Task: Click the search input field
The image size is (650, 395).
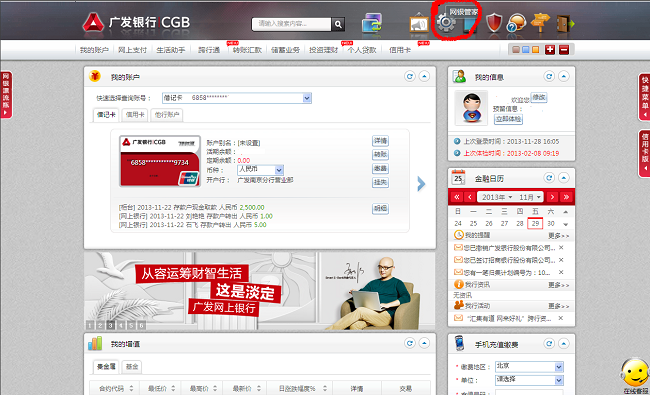Action: (292, 24)
